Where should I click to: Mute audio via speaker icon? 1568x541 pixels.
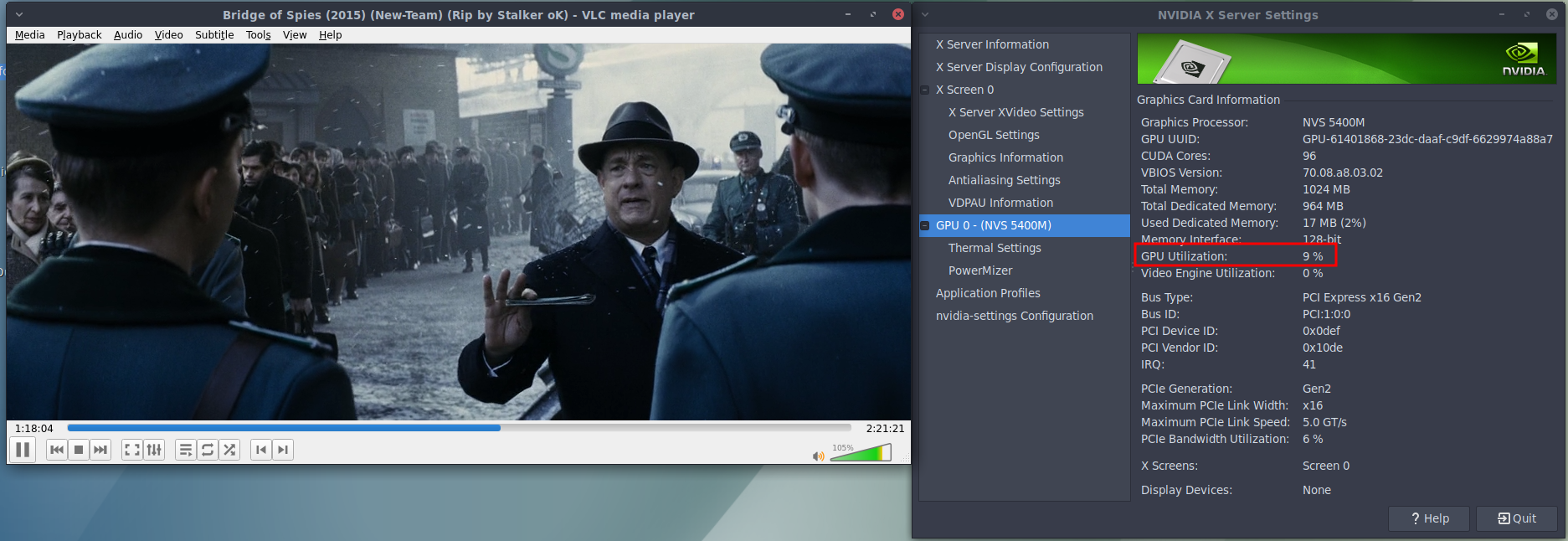pyautogui.click(x=818, y=456)
